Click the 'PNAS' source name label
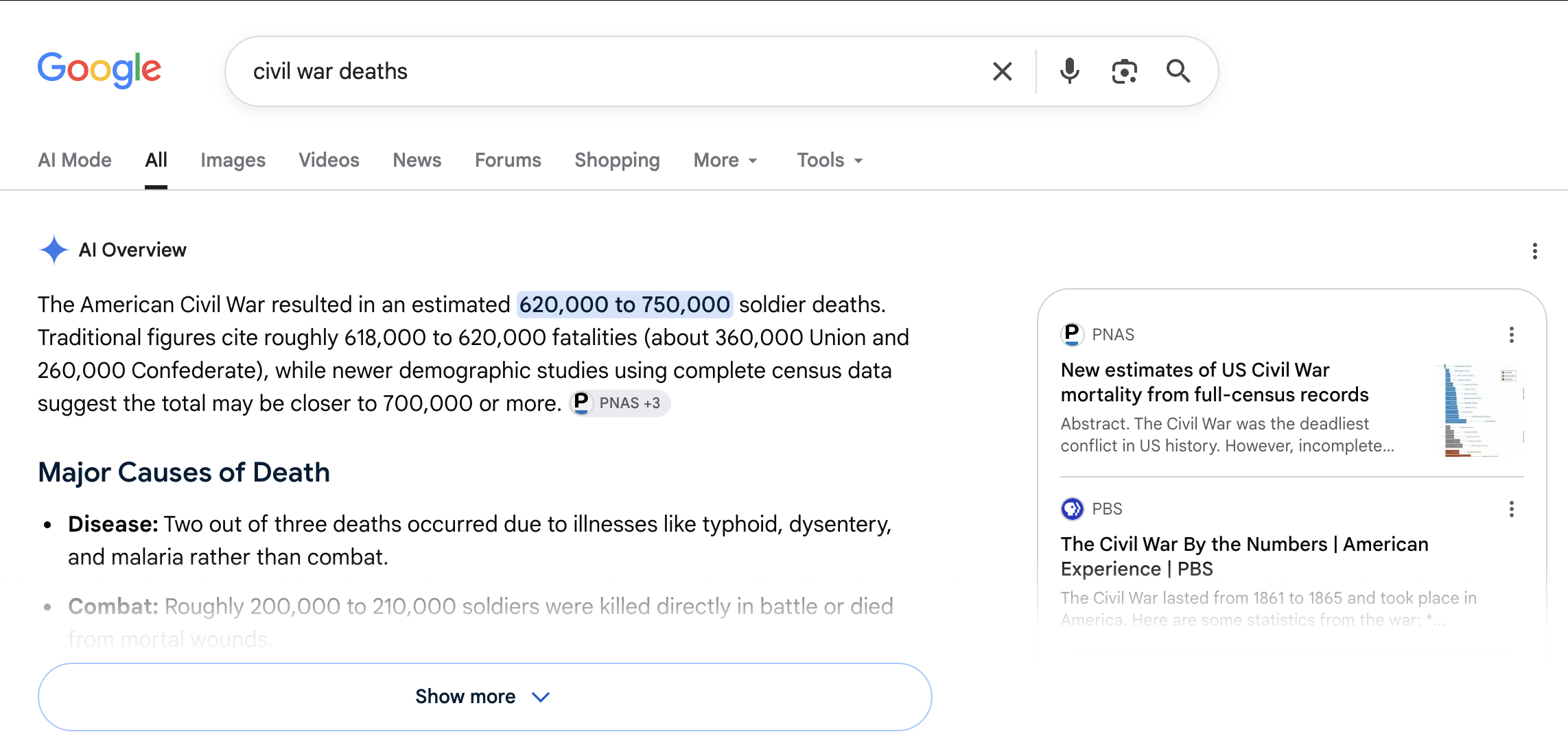The height and width of the screenshot is (745, 1568). click(x=1113, y=335)
